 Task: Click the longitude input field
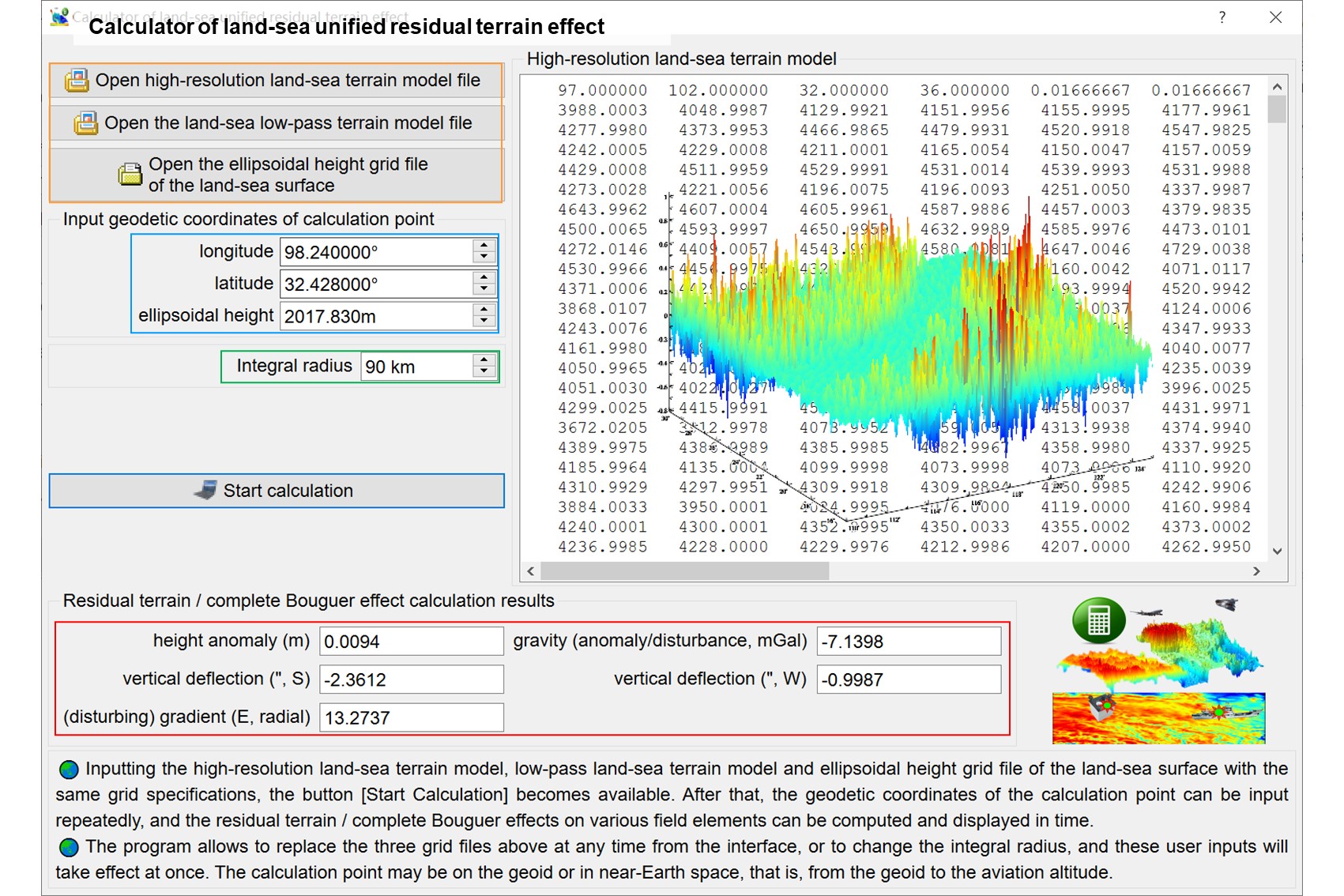[x=376, y=252]
